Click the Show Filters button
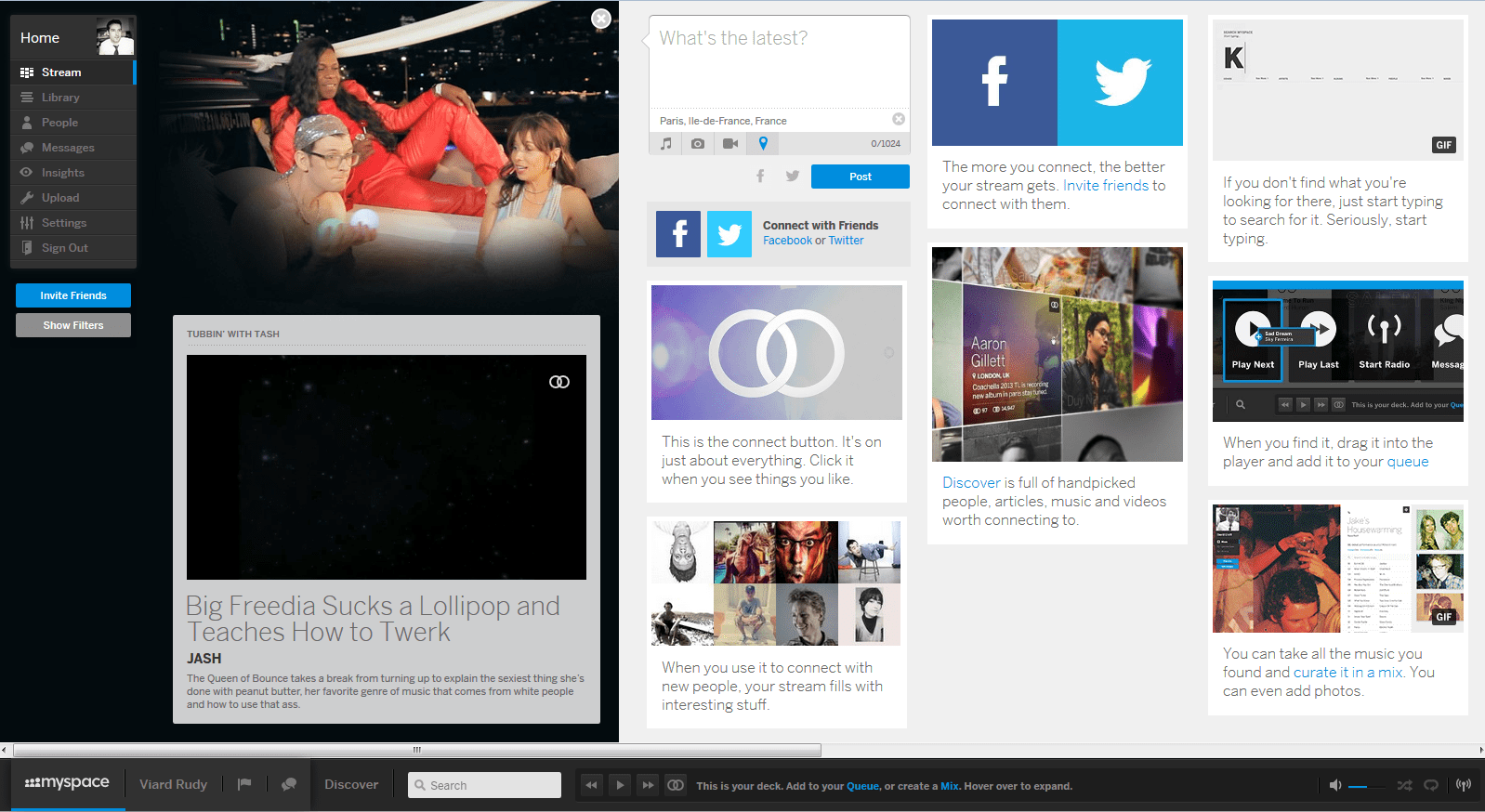This screenshot has height=812, width=1485. pyautogui.click(x=73, y=325)
